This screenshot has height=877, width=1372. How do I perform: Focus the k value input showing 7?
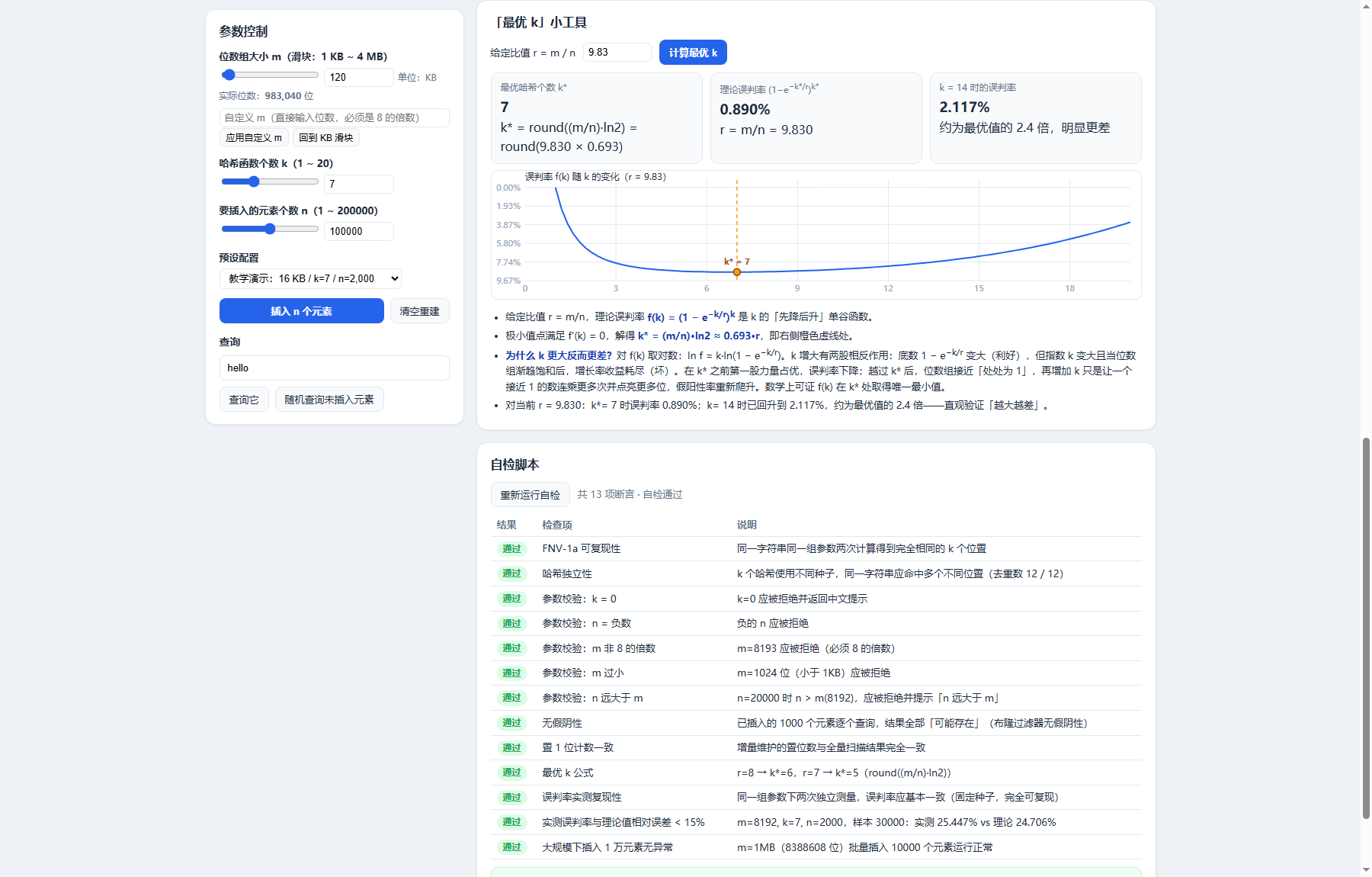(x=359, y=184)
